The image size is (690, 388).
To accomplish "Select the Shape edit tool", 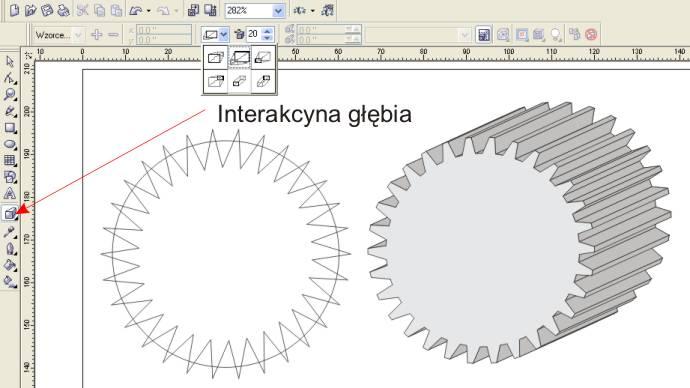I will [10, 78].
